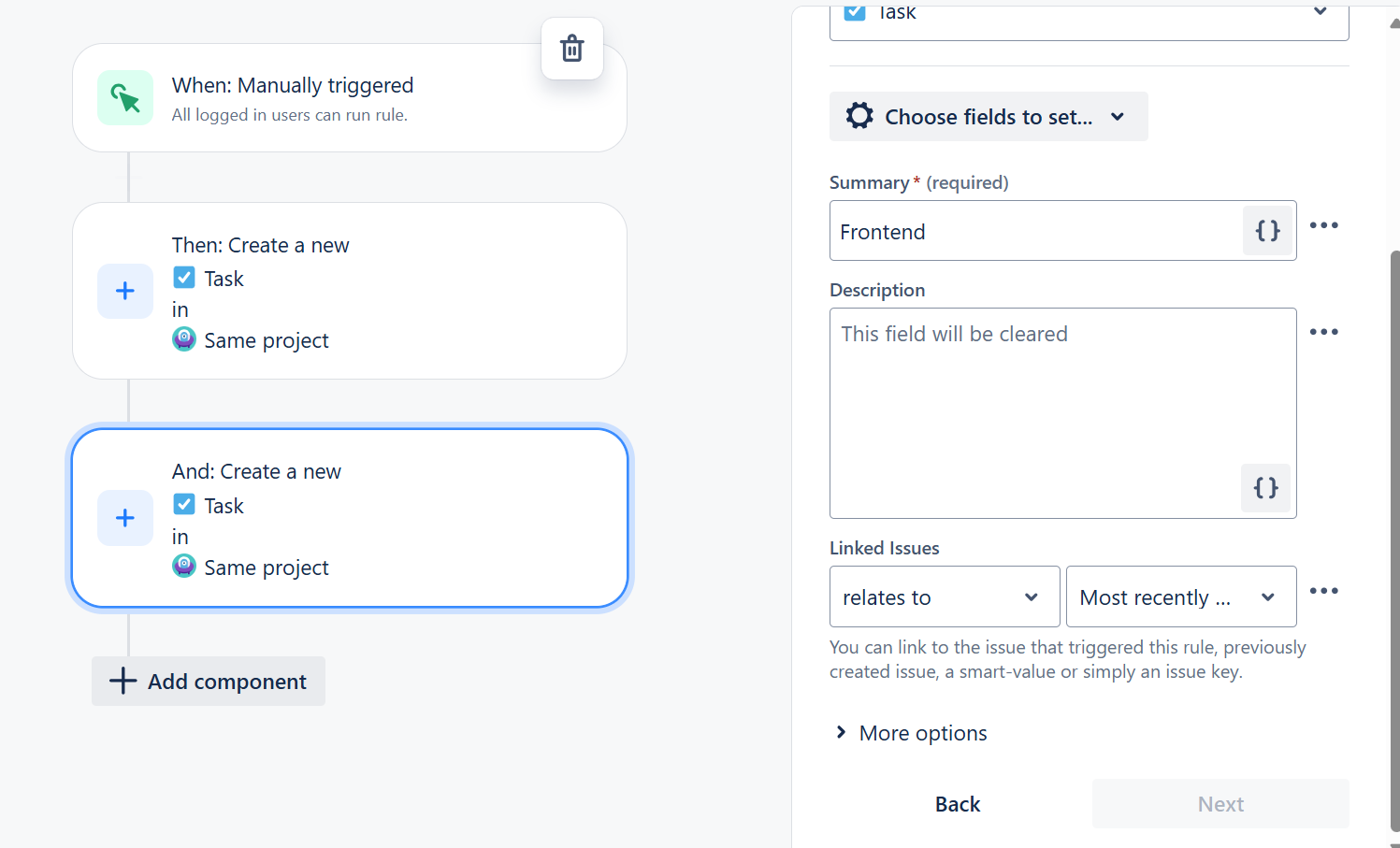
Task: Click the trash delete icon
Action: (x=572, y=49)
